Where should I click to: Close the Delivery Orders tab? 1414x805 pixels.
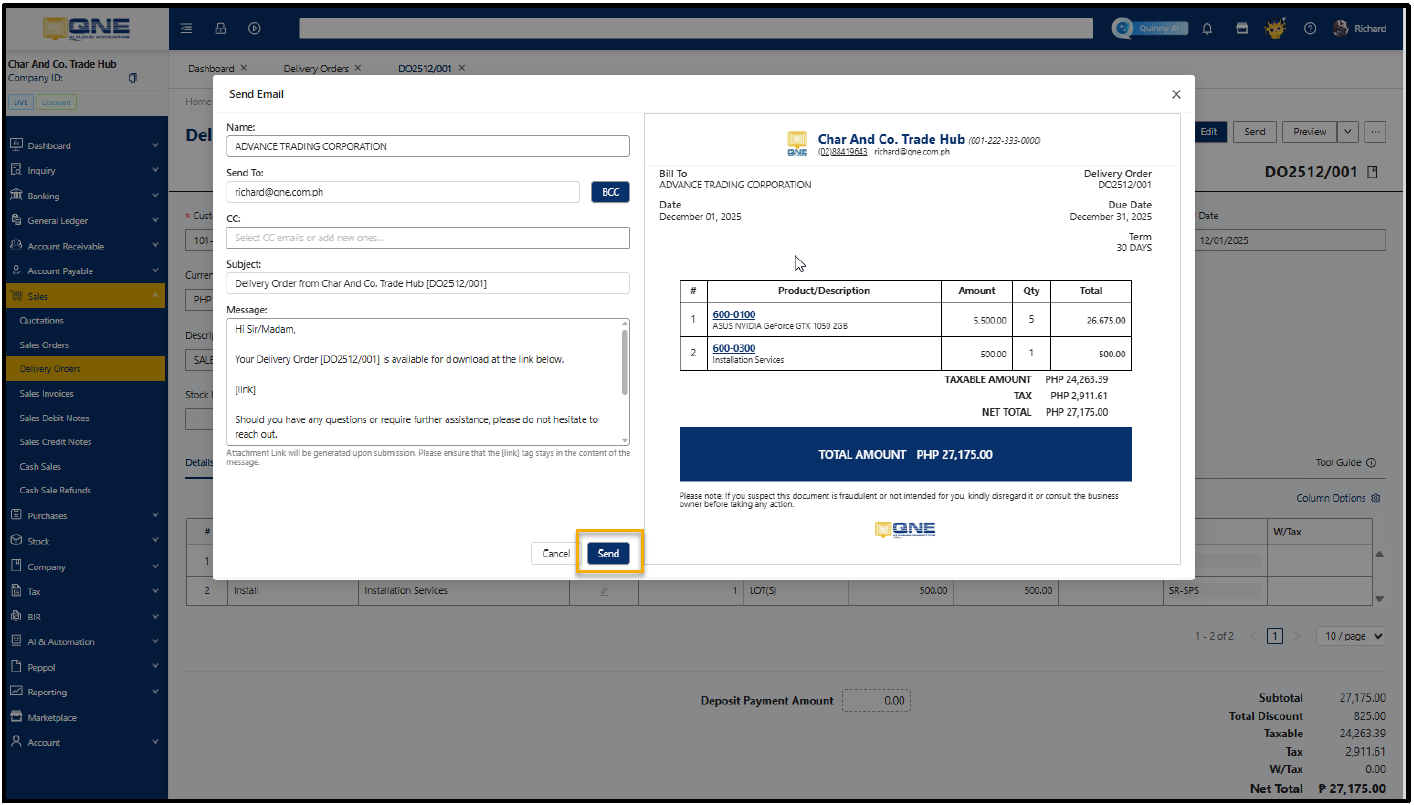tap(358, 68)
